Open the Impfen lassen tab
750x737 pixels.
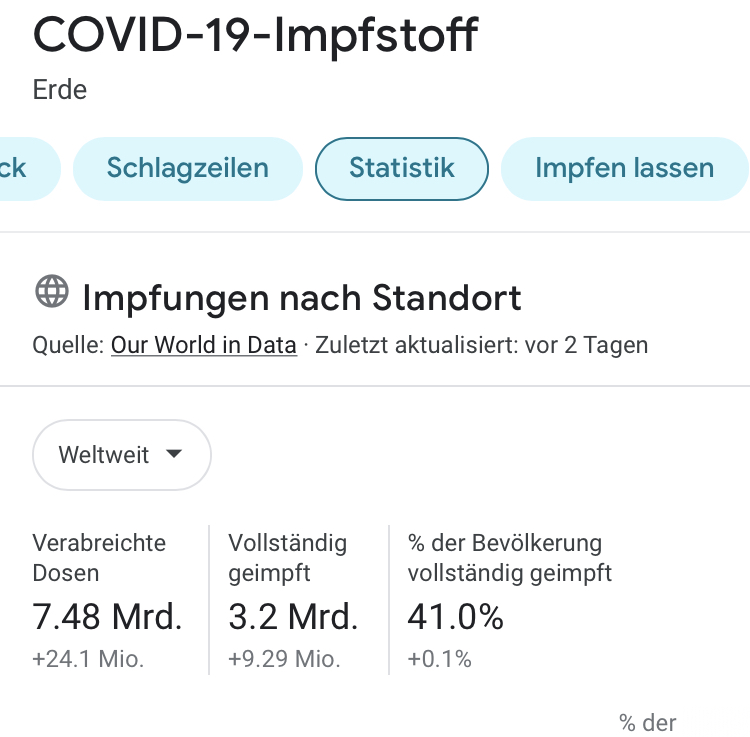coord(625,168)
